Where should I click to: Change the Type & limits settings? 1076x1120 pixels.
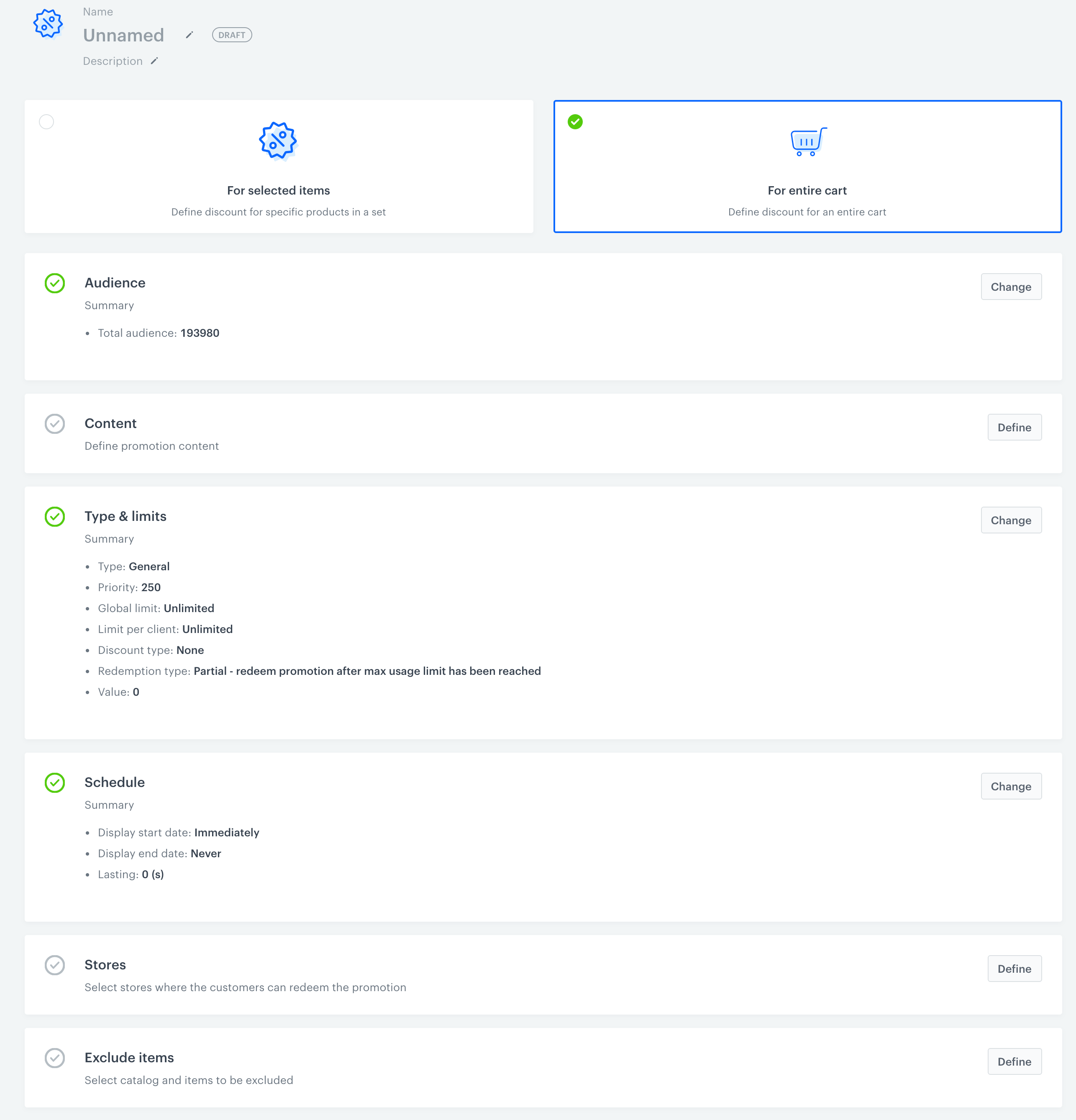click(x=1010, y=520)
